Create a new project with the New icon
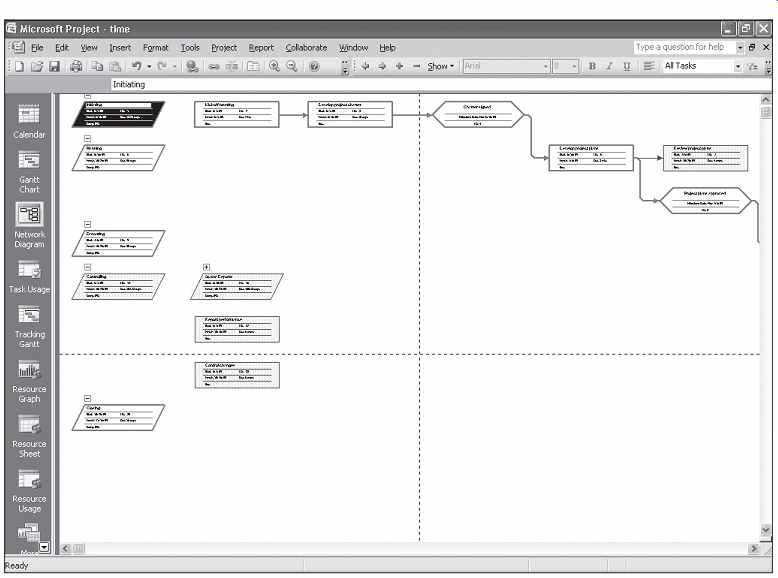The width and height of the screenshot is (778, 578). 19,66
